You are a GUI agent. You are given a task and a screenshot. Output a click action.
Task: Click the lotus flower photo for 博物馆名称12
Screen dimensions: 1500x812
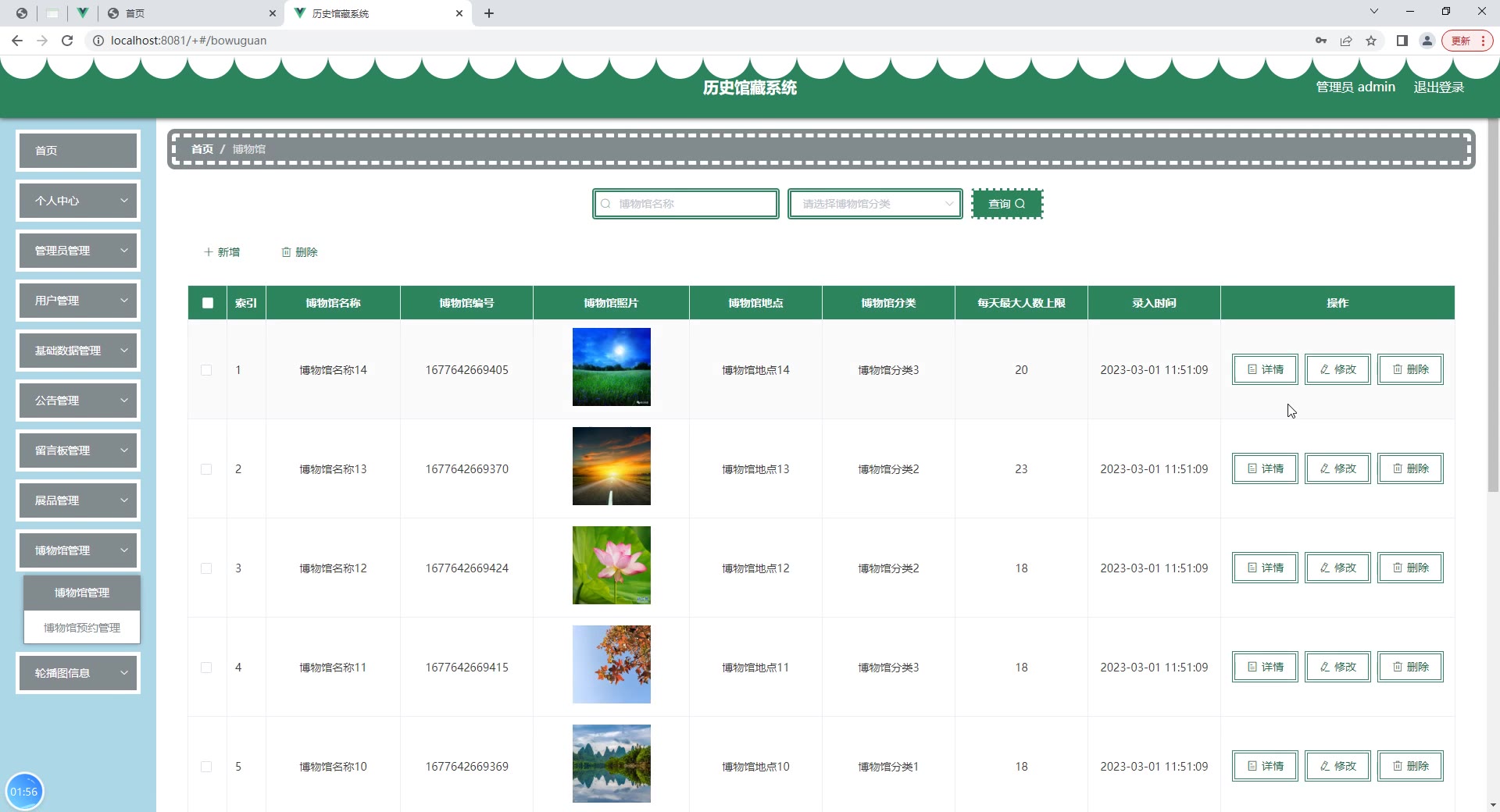tap(612, 565)
